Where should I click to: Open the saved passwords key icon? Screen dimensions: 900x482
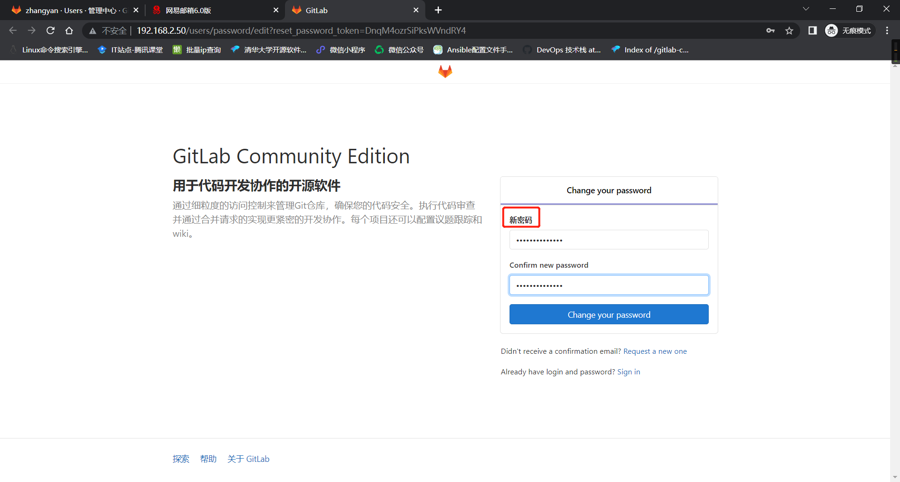click(770, 31)
